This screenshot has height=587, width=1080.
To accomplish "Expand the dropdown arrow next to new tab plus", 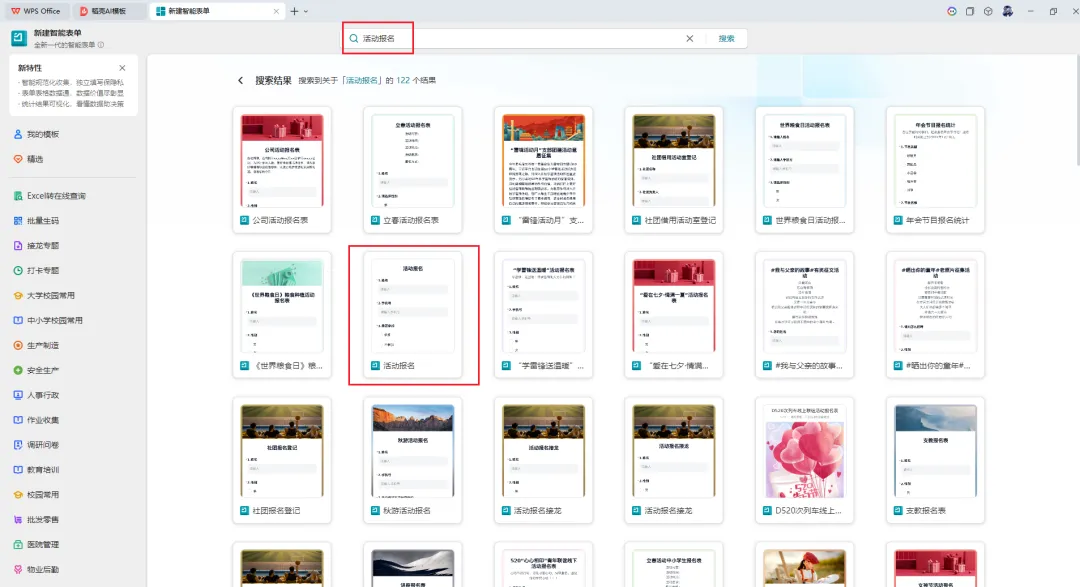I will (306, 11).
